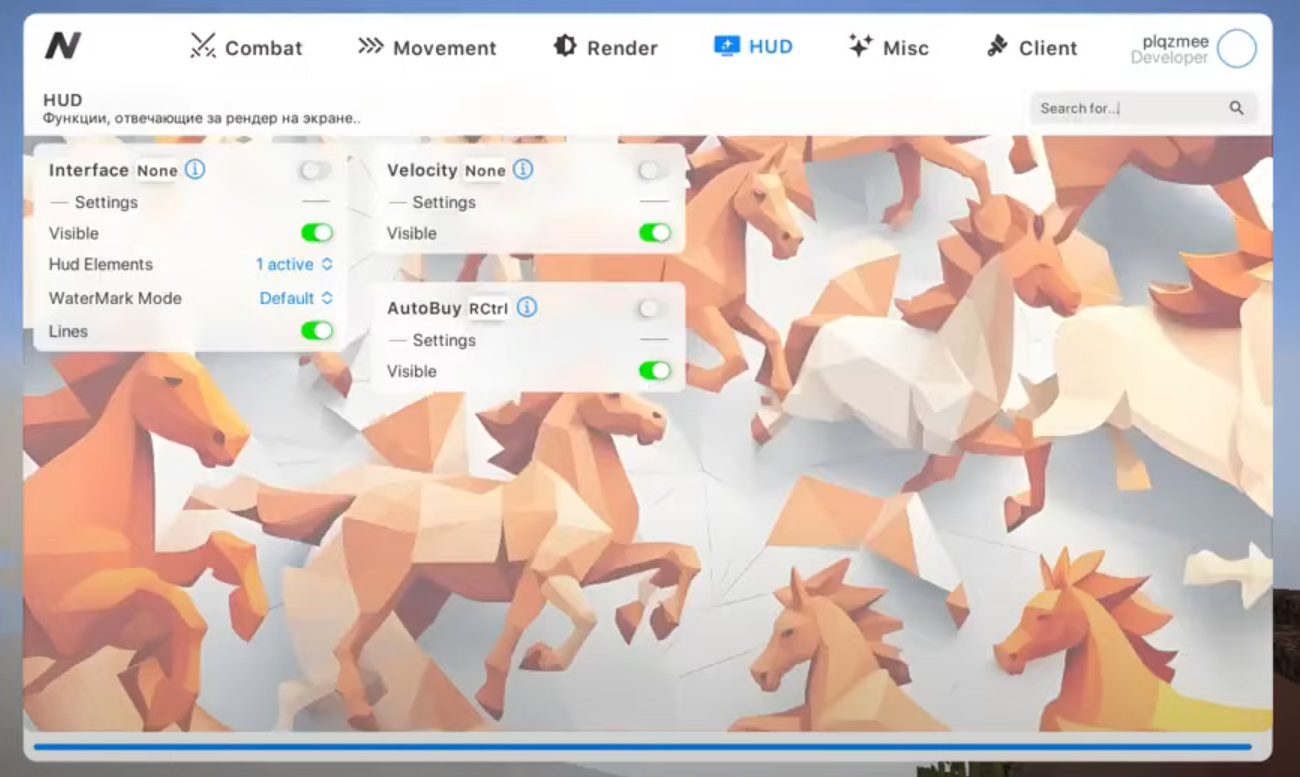Click the Client tab icon
Image resolution: width=1300 pixels, height=777 pixels.
pos(997,46)
